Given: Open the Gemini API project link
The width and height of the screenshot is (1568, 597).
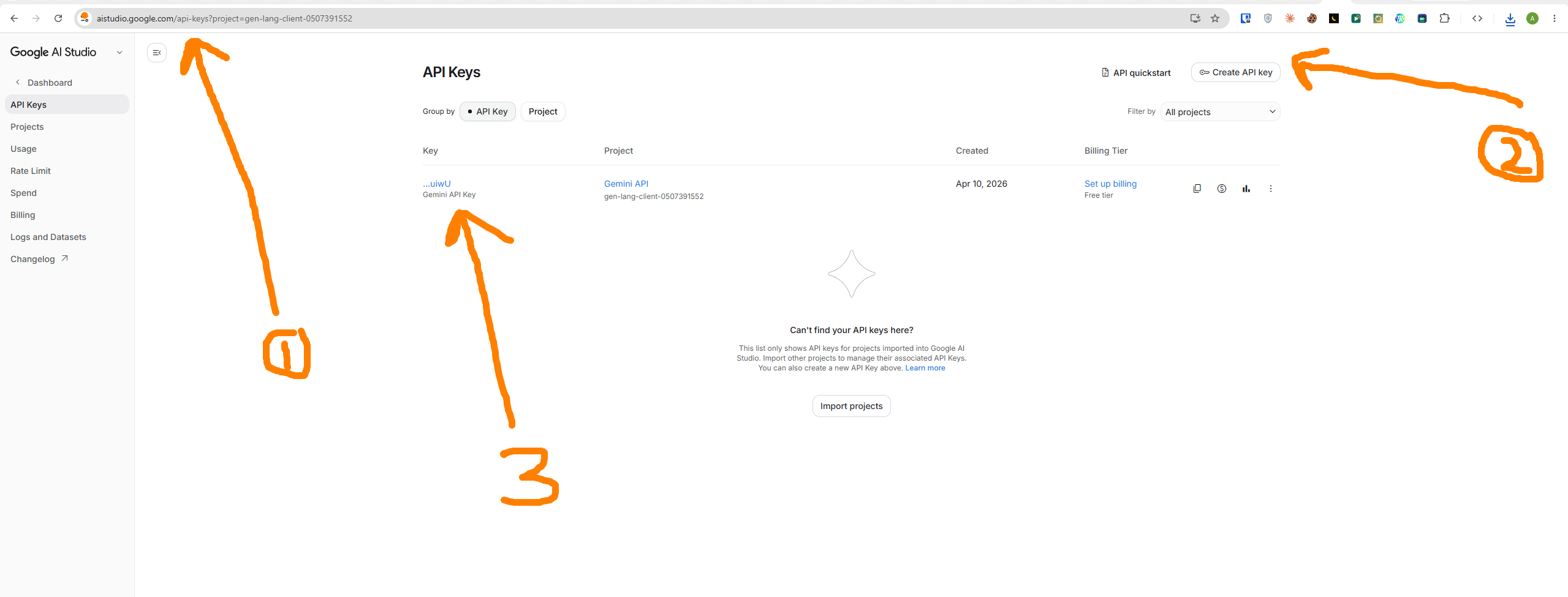Looking at the screenshot, I should (x=626, y=184).
